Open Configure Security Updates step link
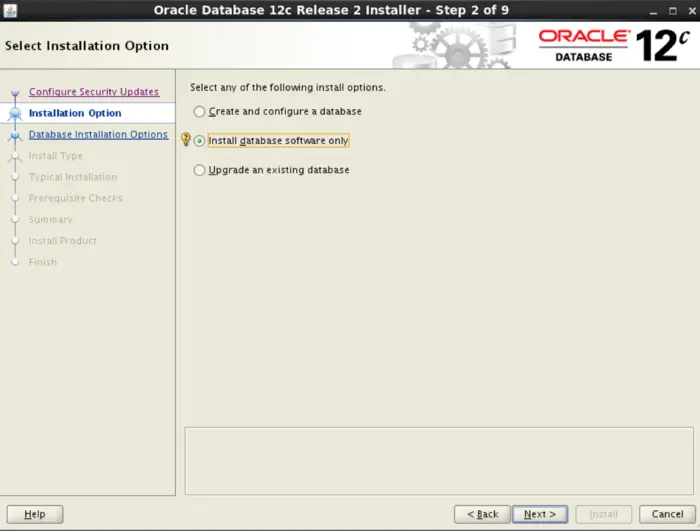The height and width of the screenshot is (532, 700). (x=94, y=91)
